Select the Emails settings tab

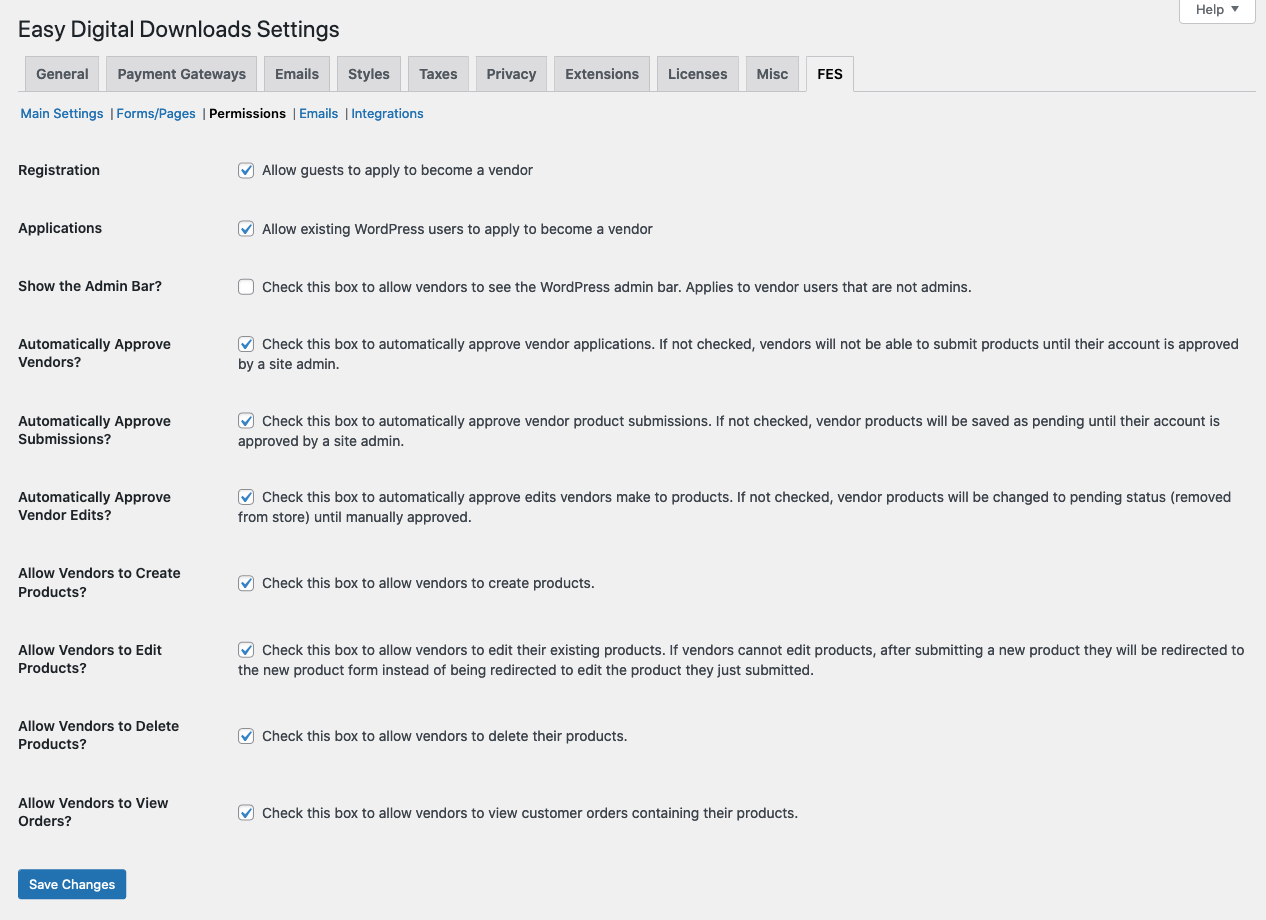[297, 74]
